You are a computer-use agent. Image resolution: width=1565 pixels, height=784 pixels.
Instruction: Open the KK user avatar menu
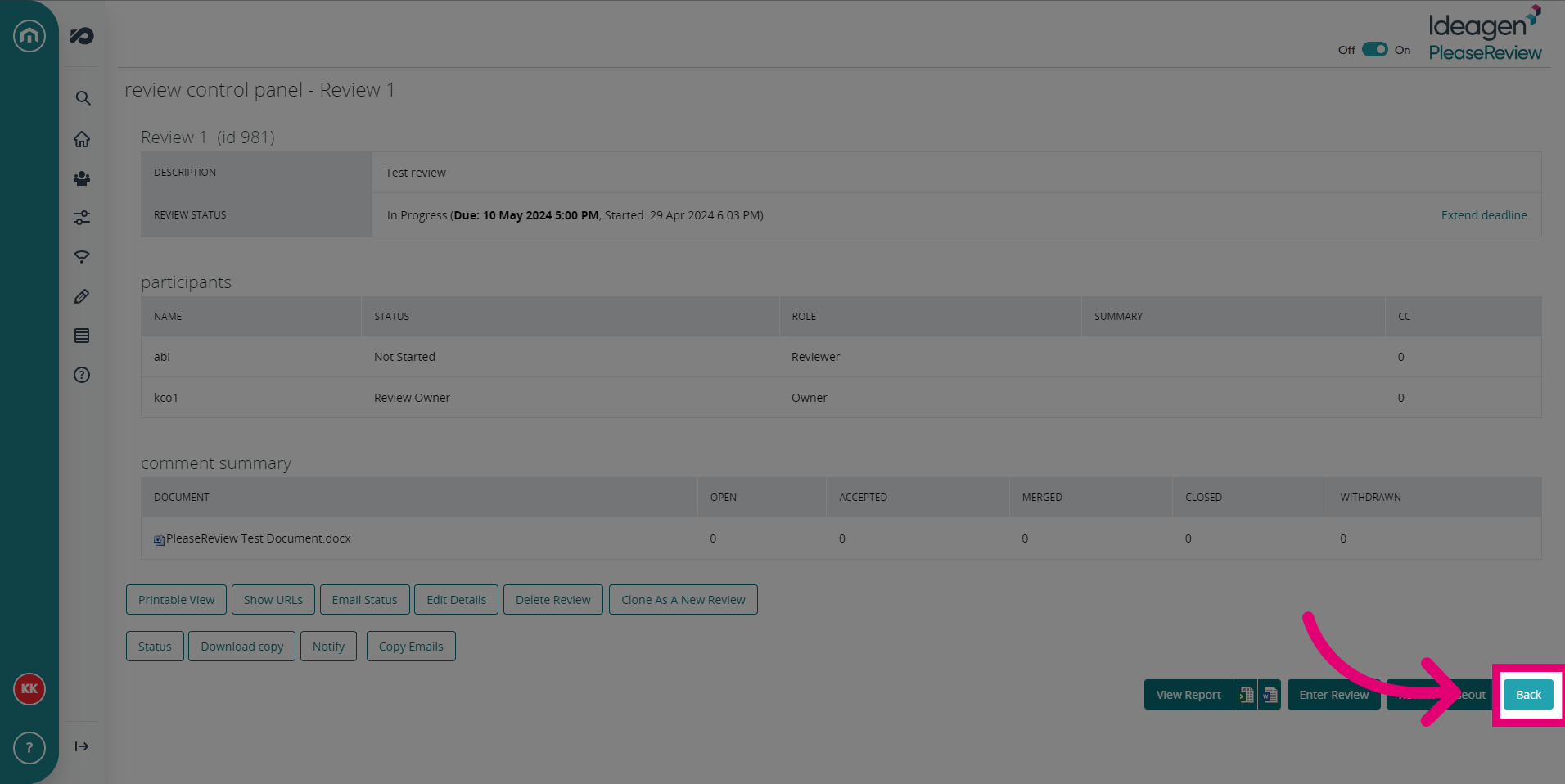(29, 689)
